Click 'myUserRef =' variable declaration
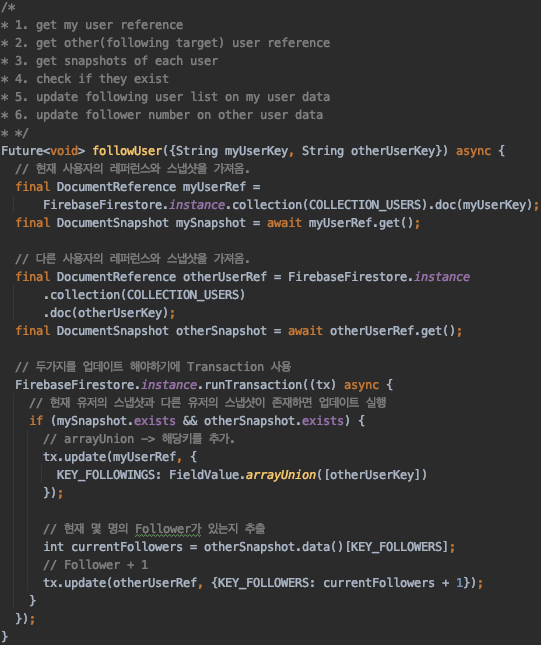 [x=221, y=187]
